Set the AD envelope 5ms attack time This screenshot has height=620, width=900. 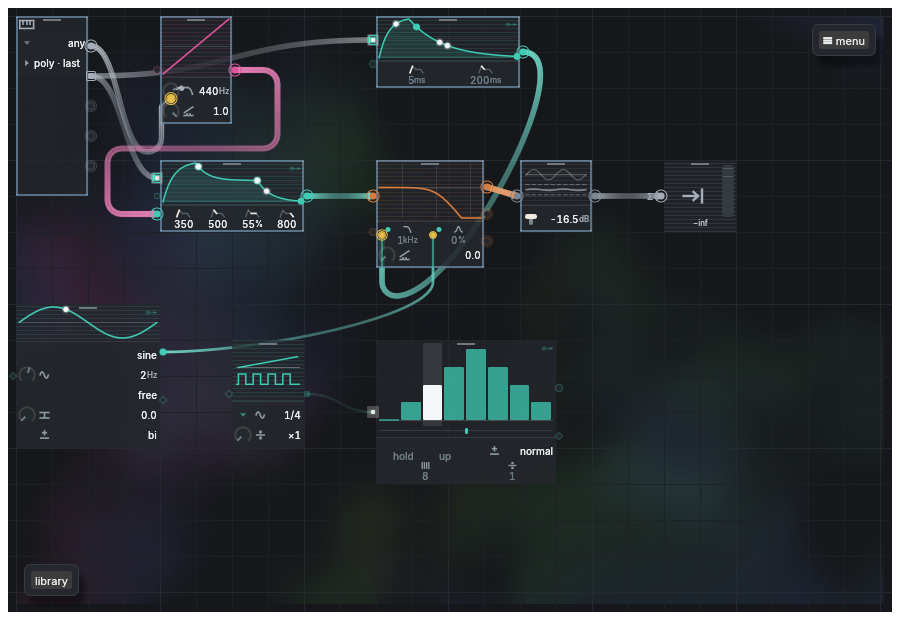pos(417,80)
